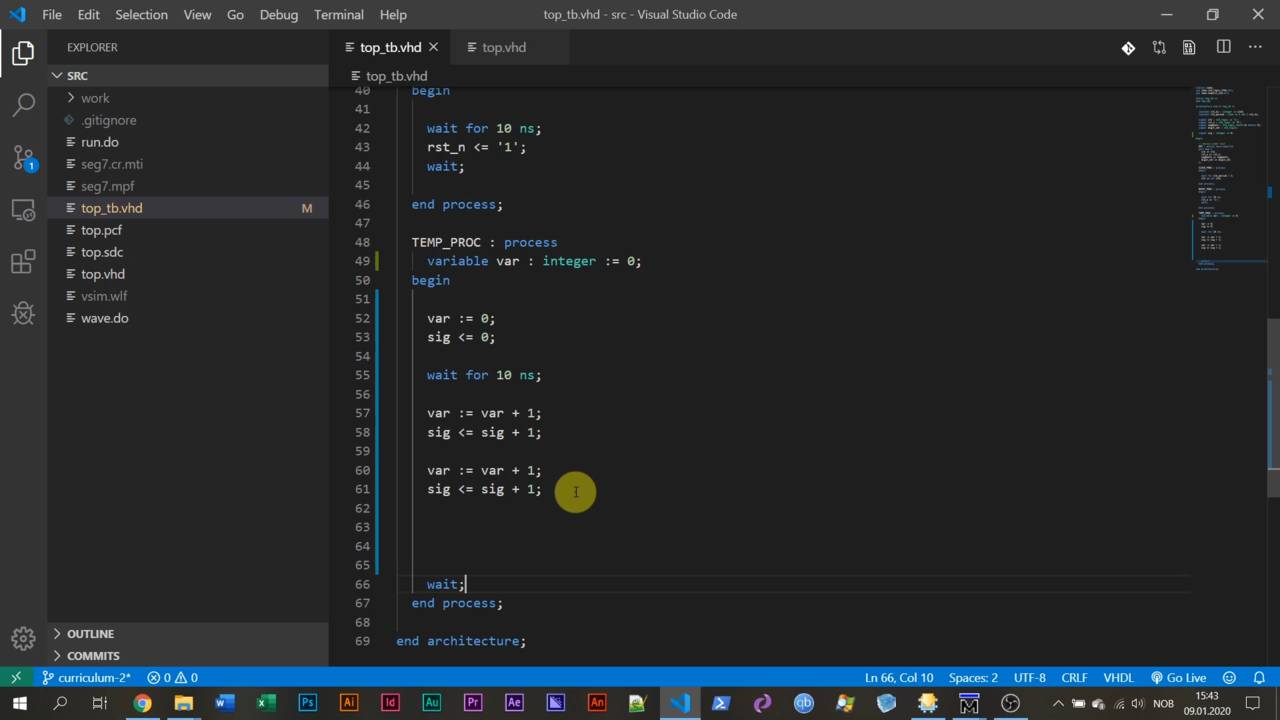Open Source Control view with pending badge

pos(23,157)
